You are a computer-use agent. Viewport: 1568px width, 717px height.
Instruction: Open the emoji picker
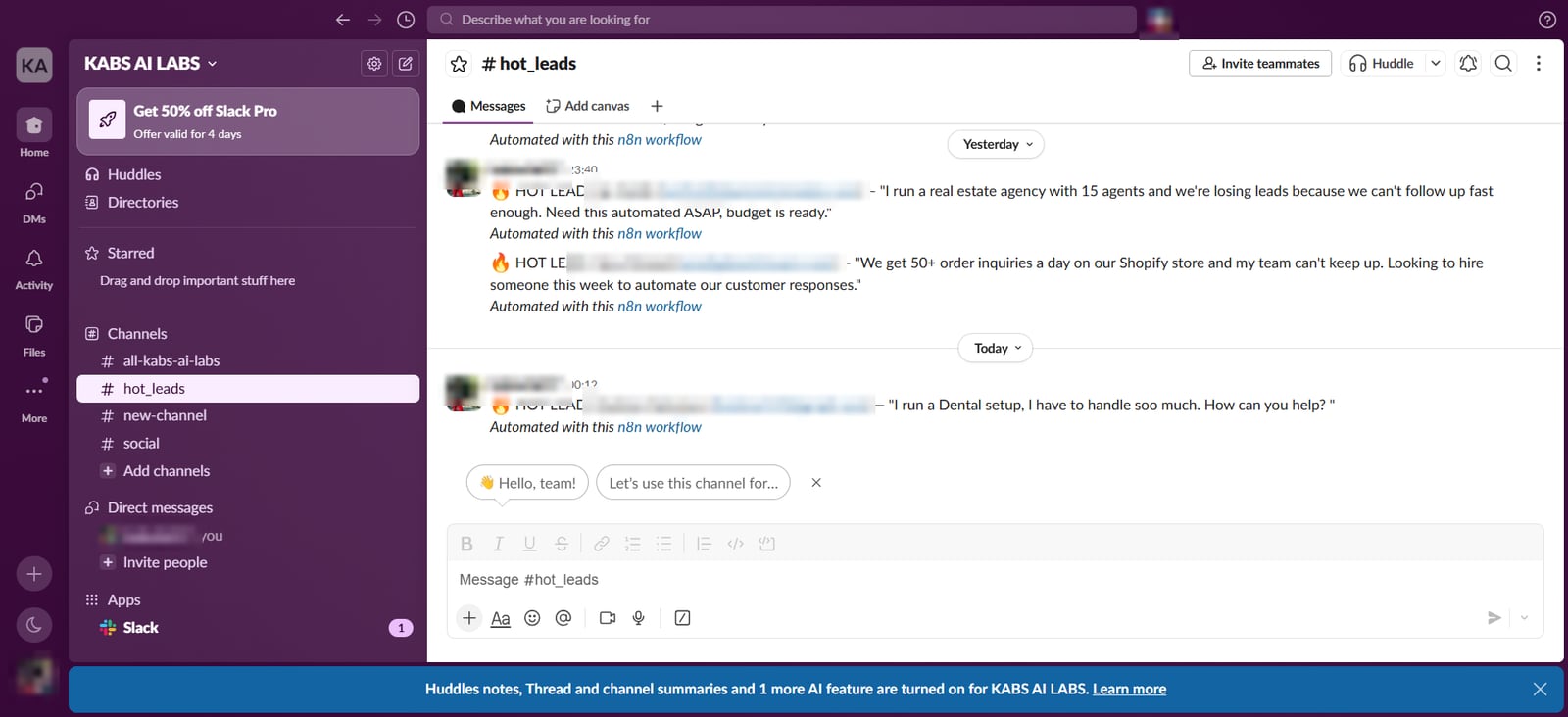coord(532,618)
